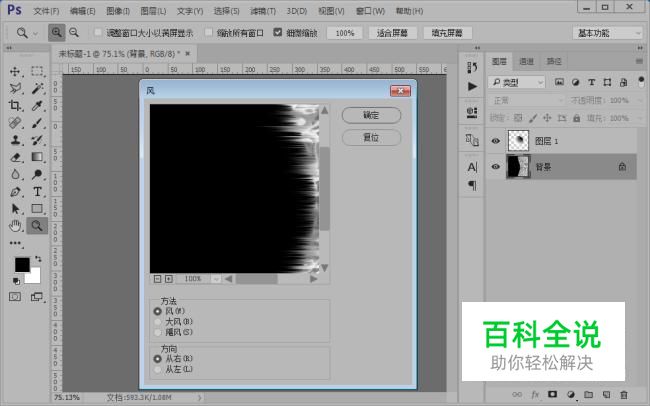
Task: Hide the 图层 1 layer visibility eye
Action: 495,141
